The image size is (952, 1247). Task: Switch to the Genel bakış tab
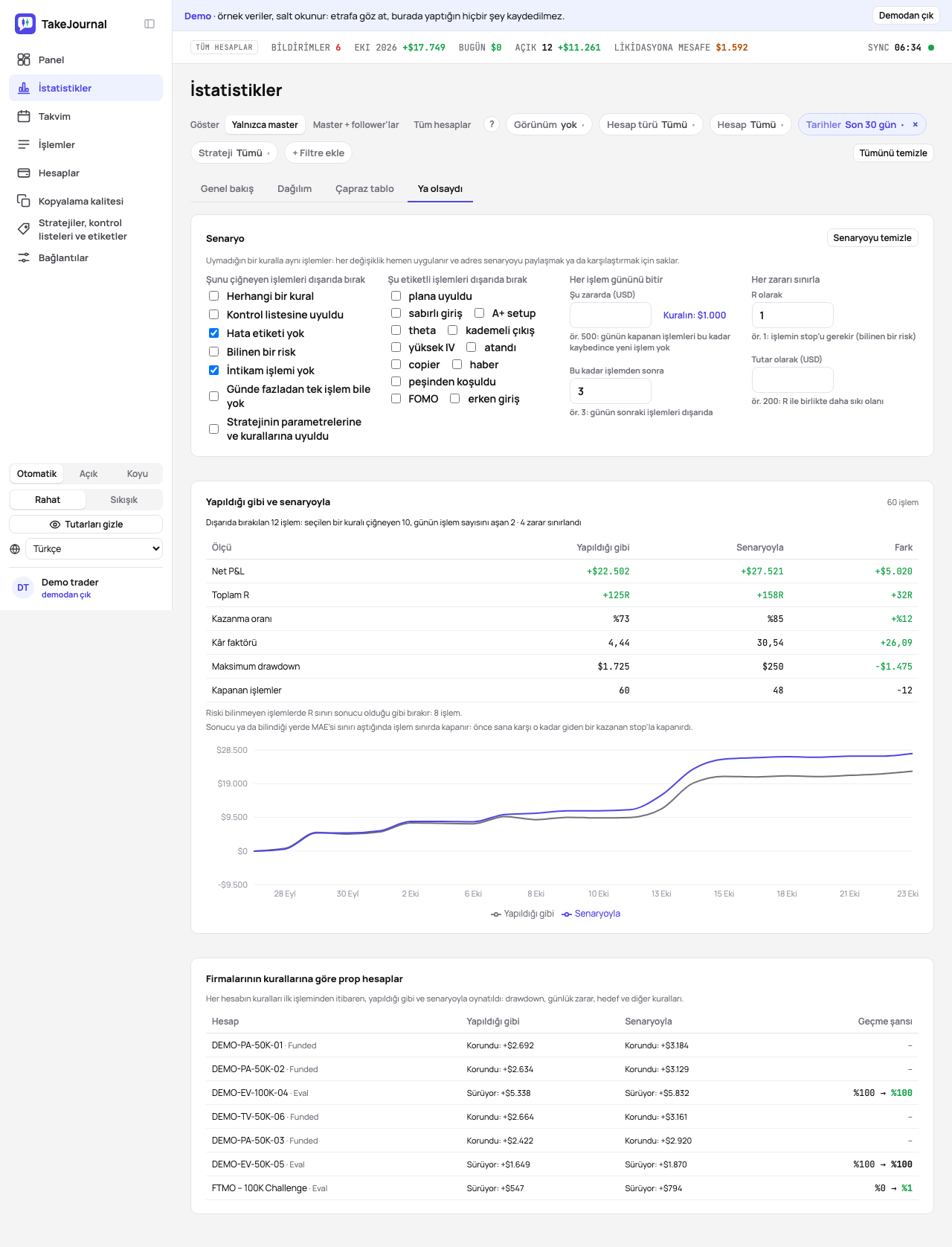point(227,189)
